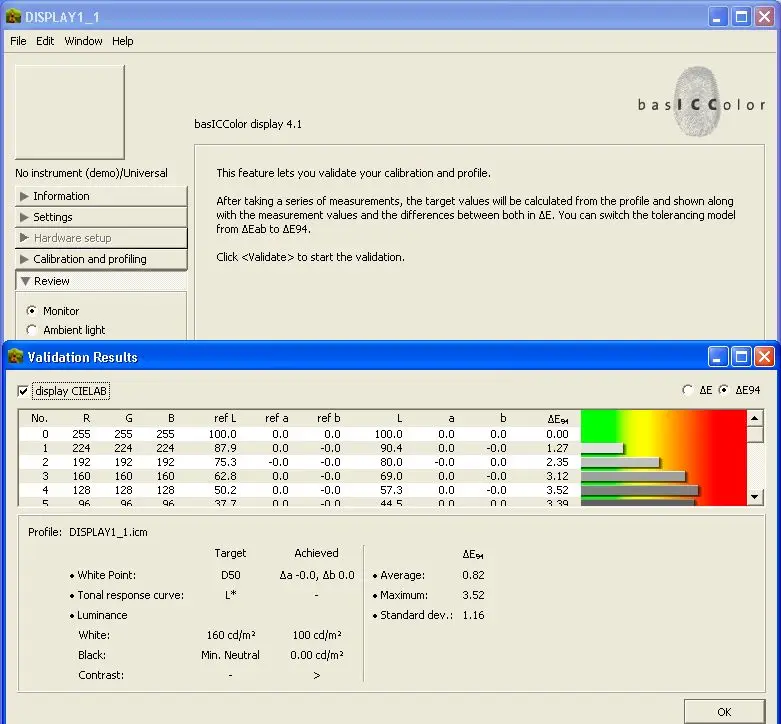Screen dimensions: 781x724
Task: Click the 87.9 ref L value
Action: 225,448
